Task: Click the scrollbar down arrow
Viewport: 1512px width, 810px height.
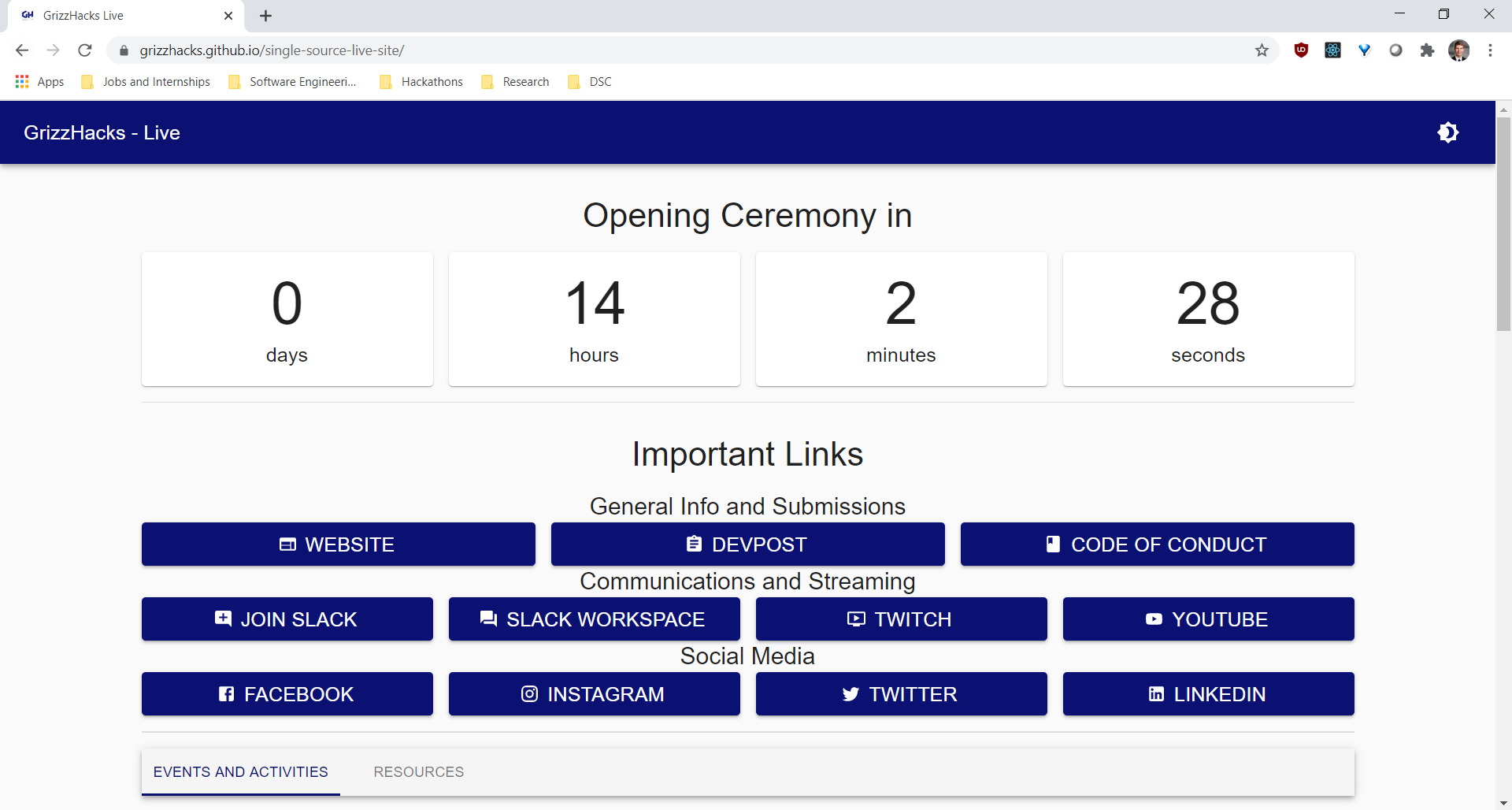Action: tap(1503, 803)
